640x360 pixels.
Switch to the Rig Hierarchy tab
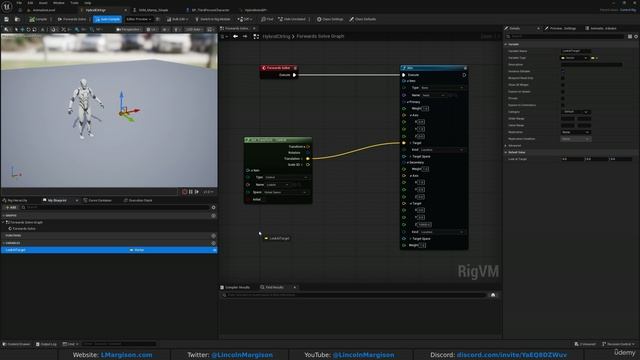16,200
